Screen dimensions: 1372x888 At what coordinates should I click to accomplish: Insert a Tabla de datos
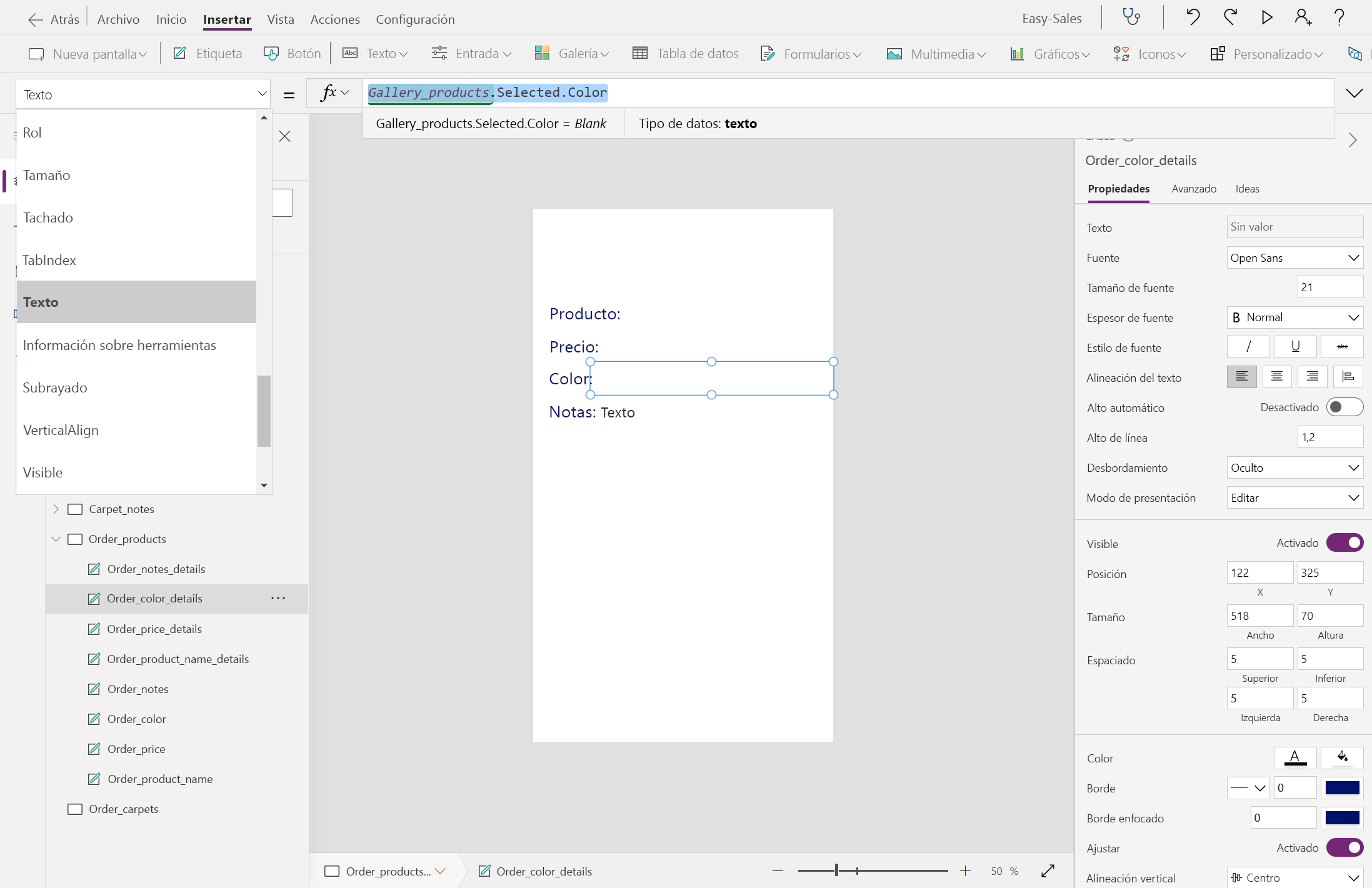pyautogui.click(x=685, y=54)
